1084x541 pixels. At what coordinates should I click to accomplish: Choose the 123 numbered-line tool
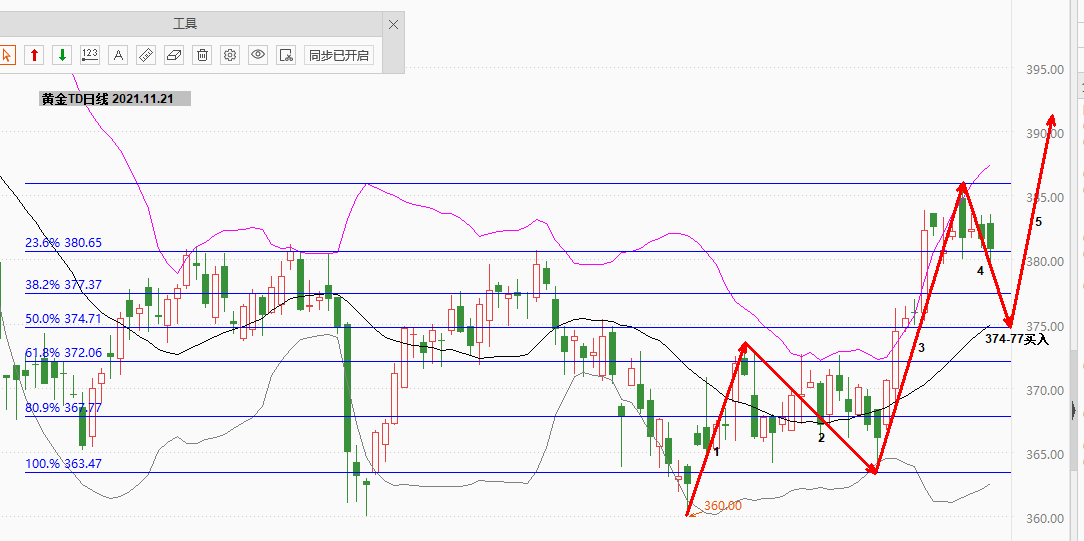pyautogui.click(x=90, y=55)
